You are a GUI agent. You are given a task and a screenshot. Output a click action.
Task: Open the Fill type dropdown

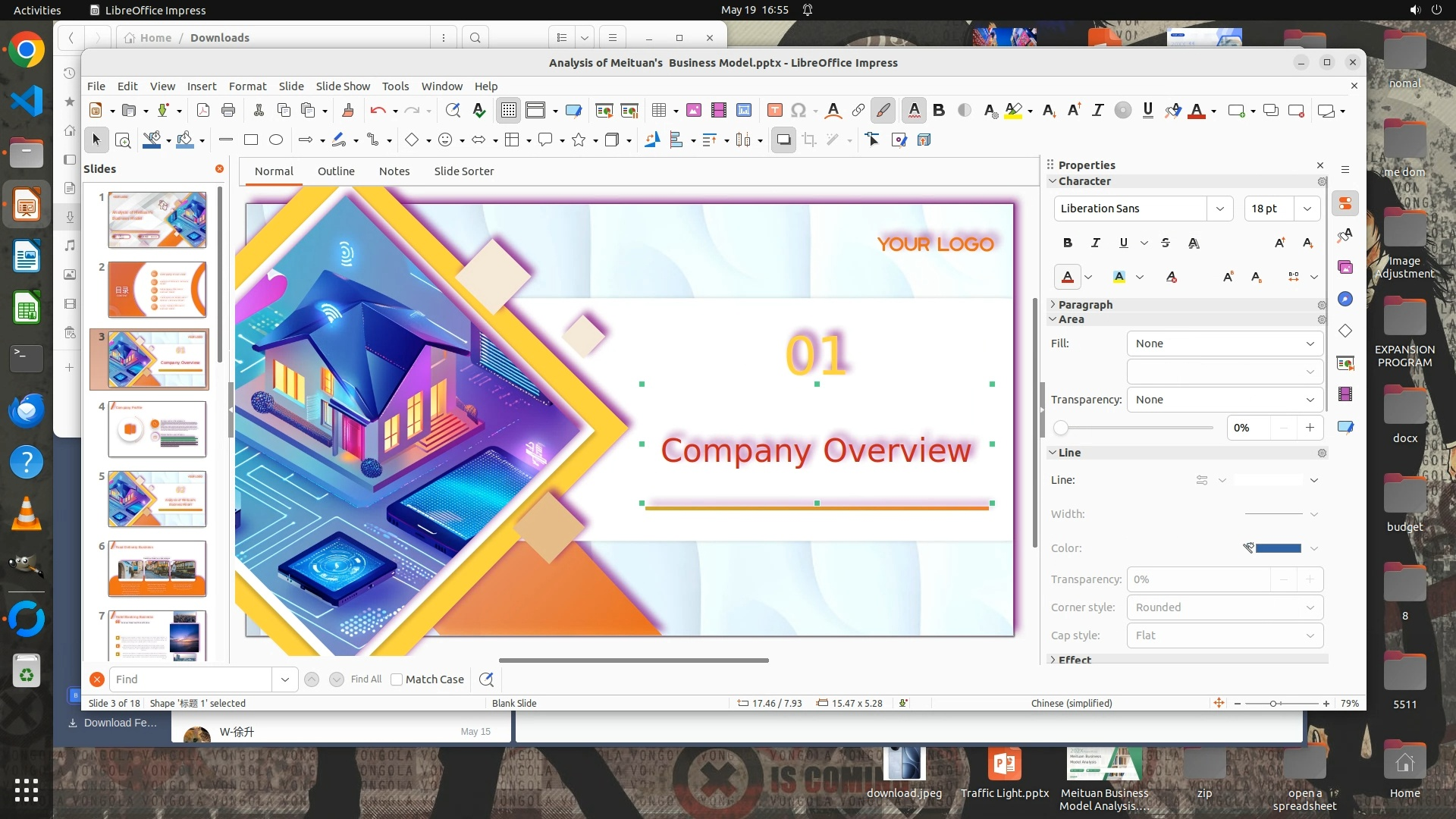click(1224, 344)
